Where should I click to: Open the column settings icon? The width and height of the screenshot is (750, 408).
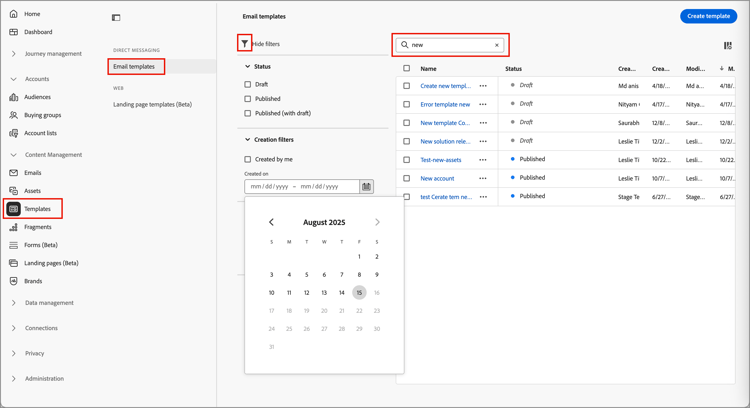coord(728,45)
